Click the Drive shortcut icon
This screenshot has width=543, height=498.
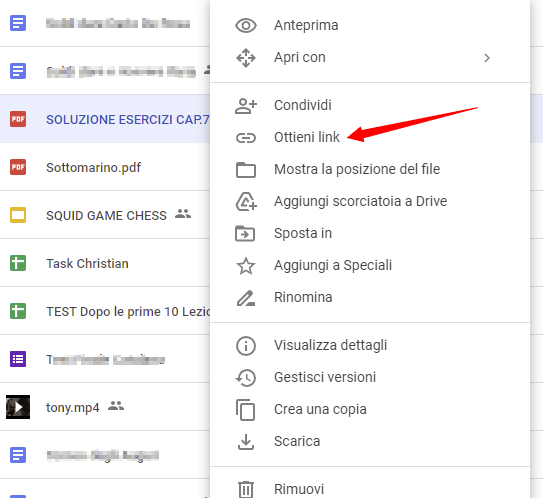pos(246,202)
